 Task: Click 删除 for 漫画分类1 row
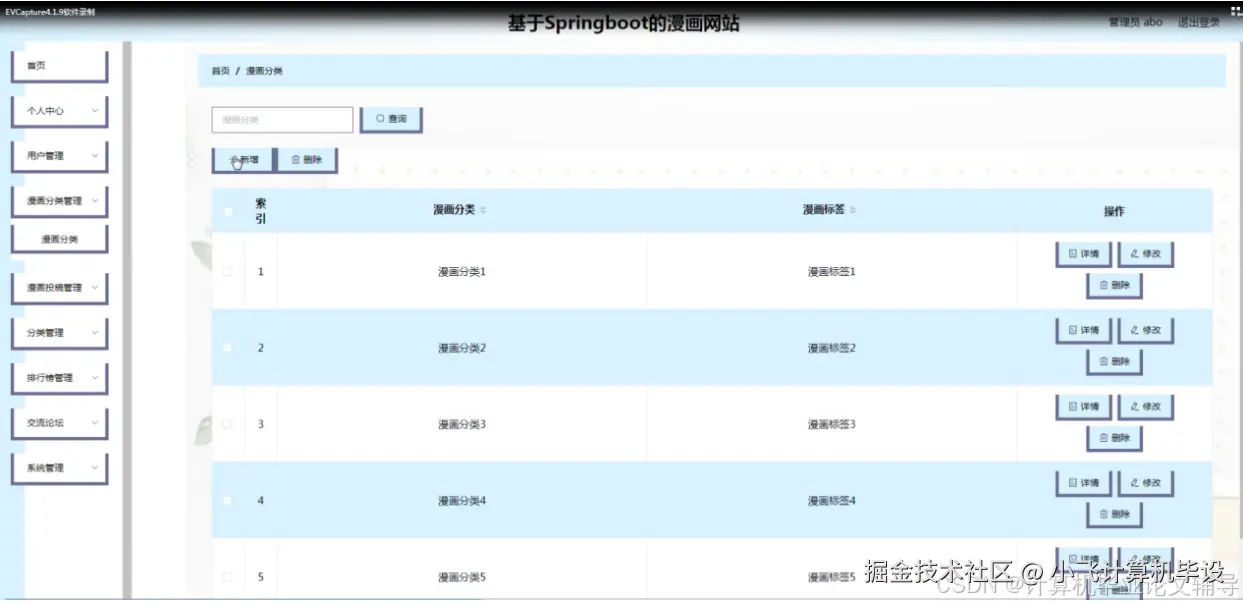coord(1115,286)
